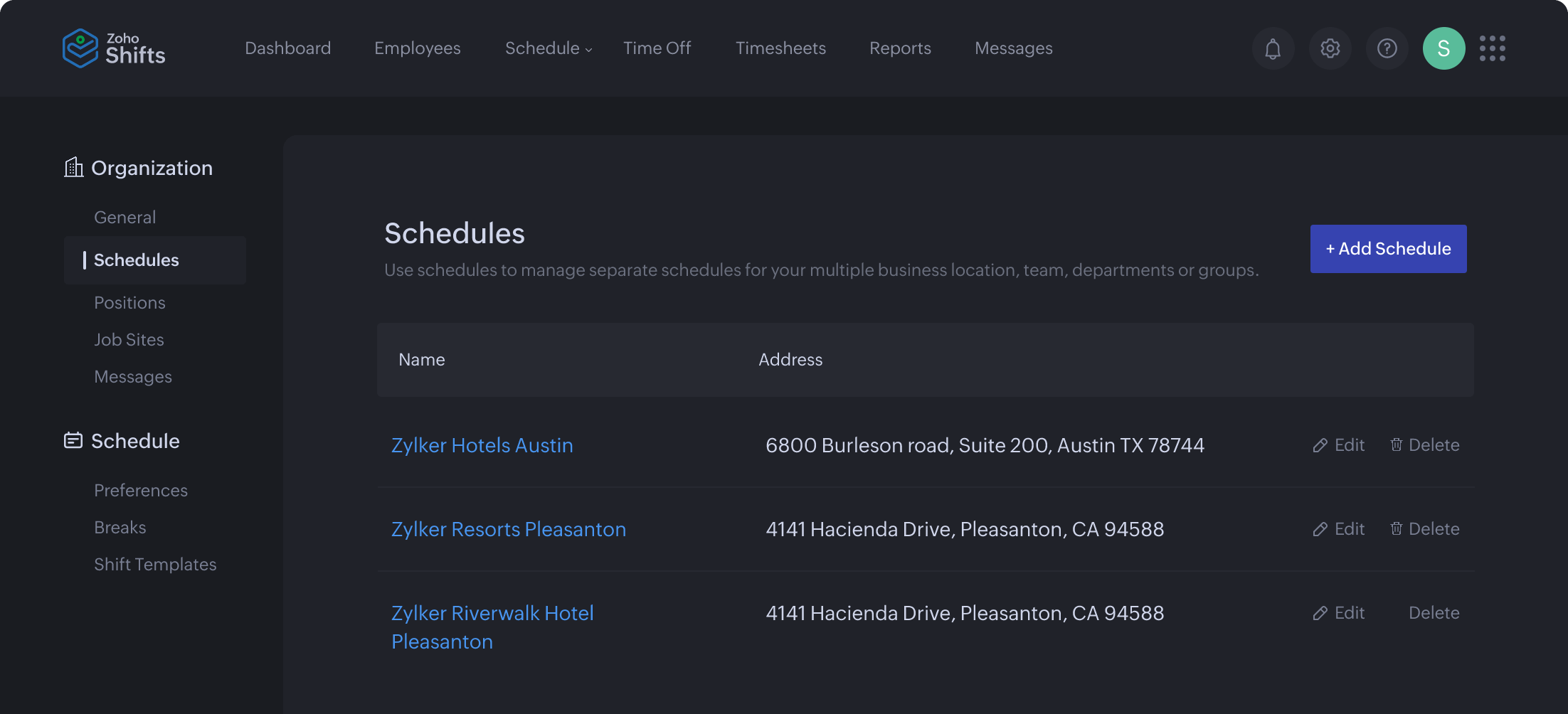Click the Delete trash icon for Zylker Resorts Pleasanton
The image size is (1568, 714).
(x=1397, y=528)
